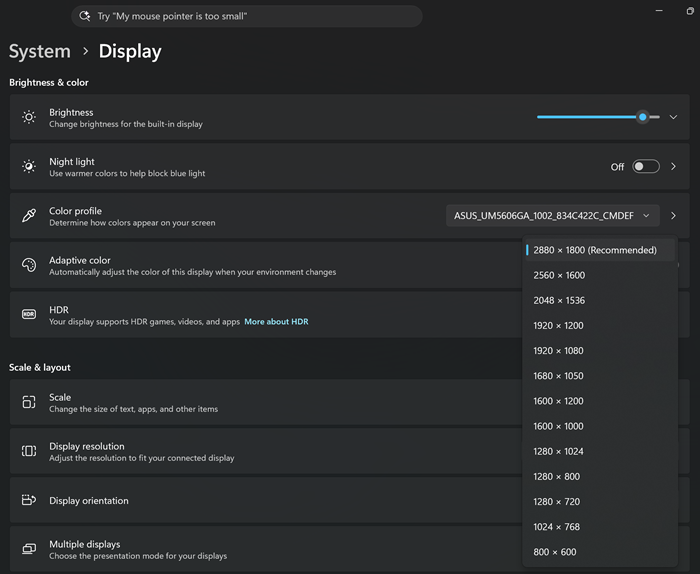This screenshot has height=574, width=700.
Task: Click the Color profile eyedropper icon
Action: coord(29,216)
